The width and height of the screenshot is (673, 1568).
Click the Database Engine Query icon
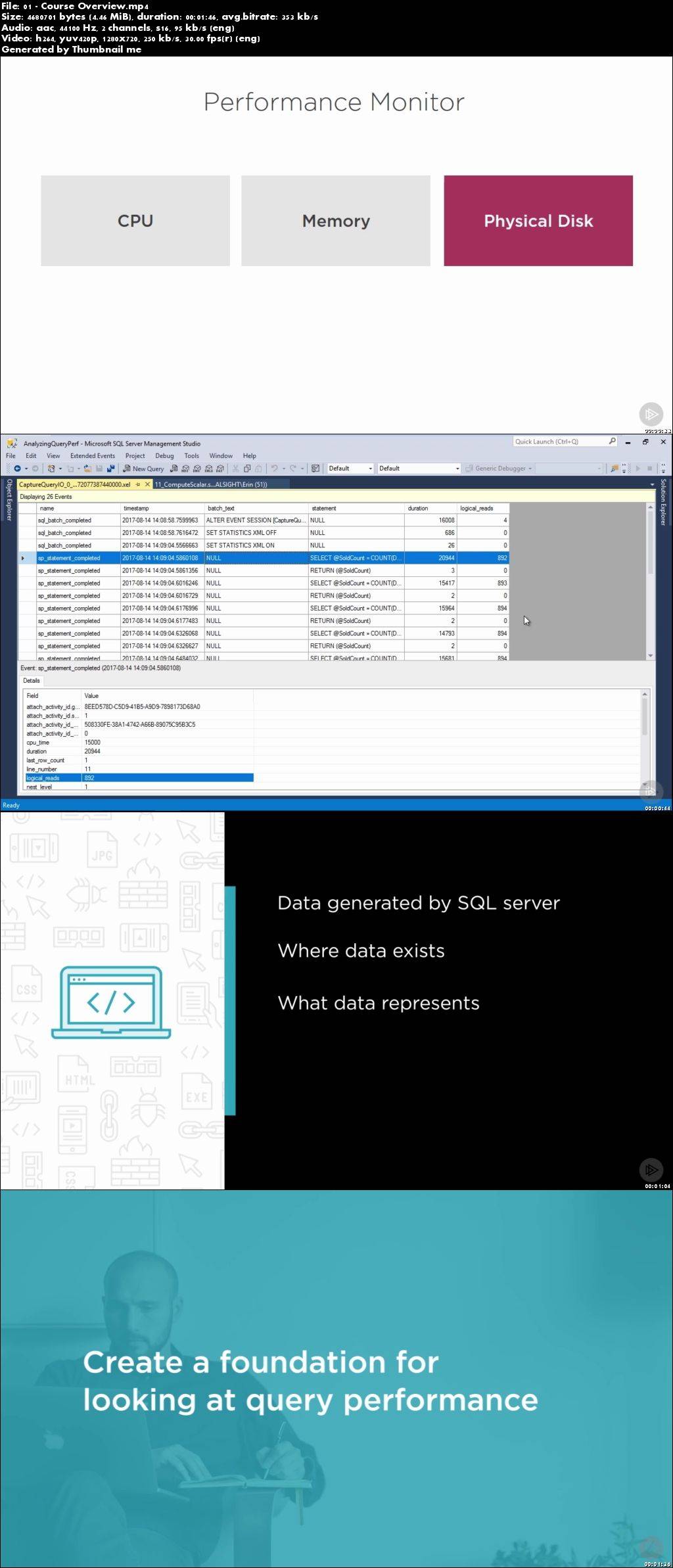(174, 469)
